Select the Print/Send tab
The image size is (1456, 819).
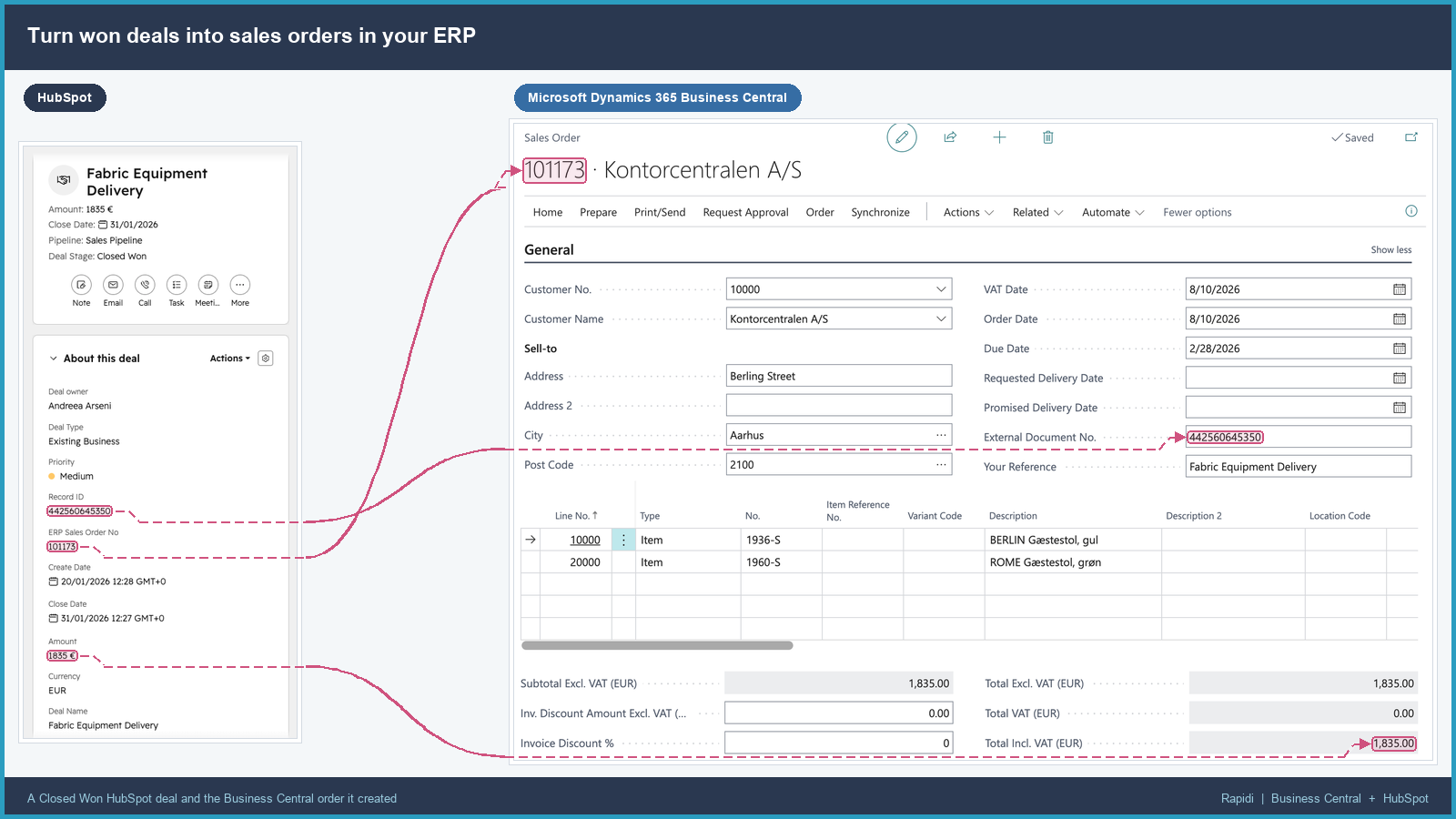coord(660,212)
